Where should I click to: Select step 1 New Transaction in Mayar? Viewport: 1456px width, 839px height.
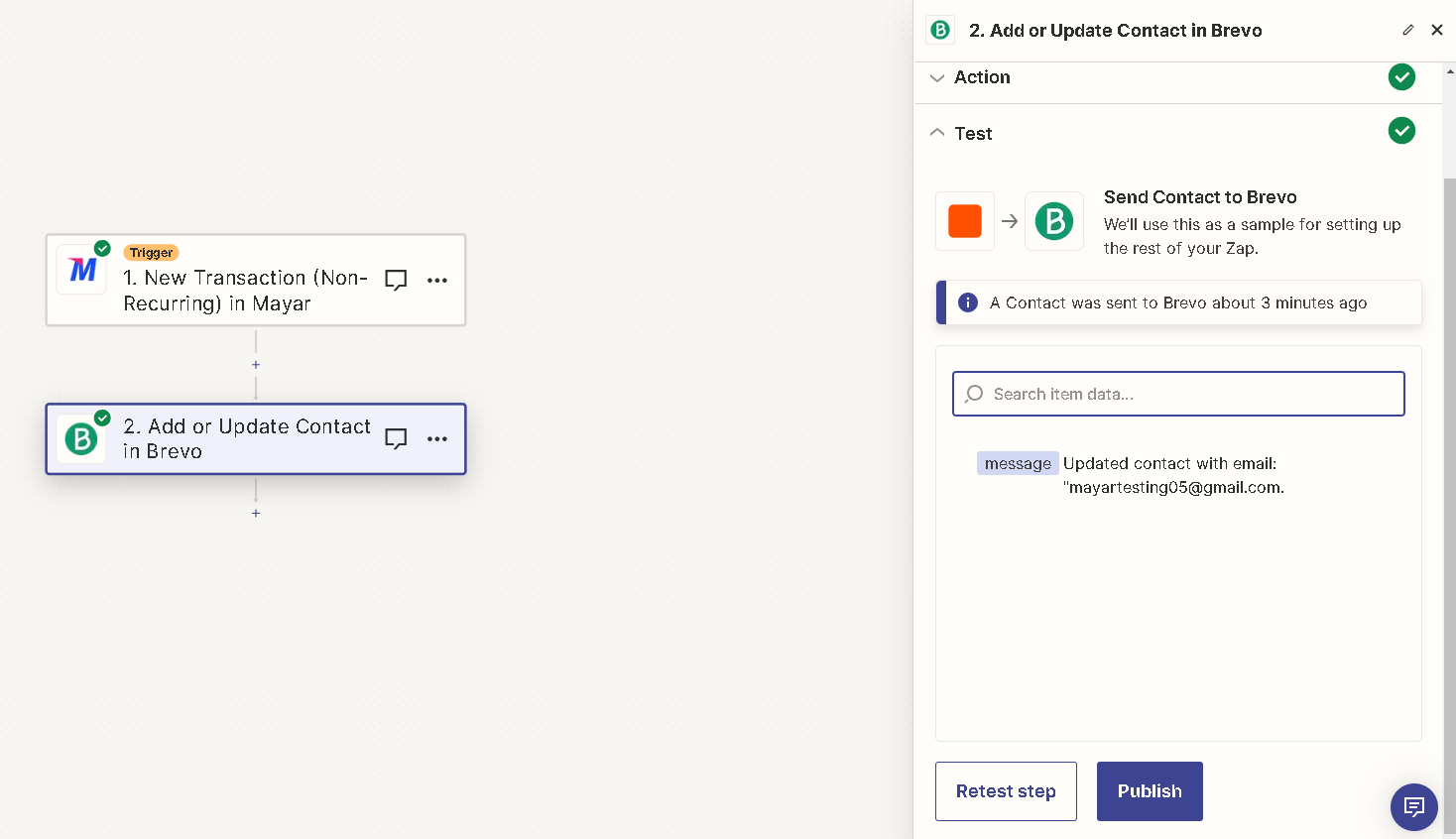tap(256, 281)
